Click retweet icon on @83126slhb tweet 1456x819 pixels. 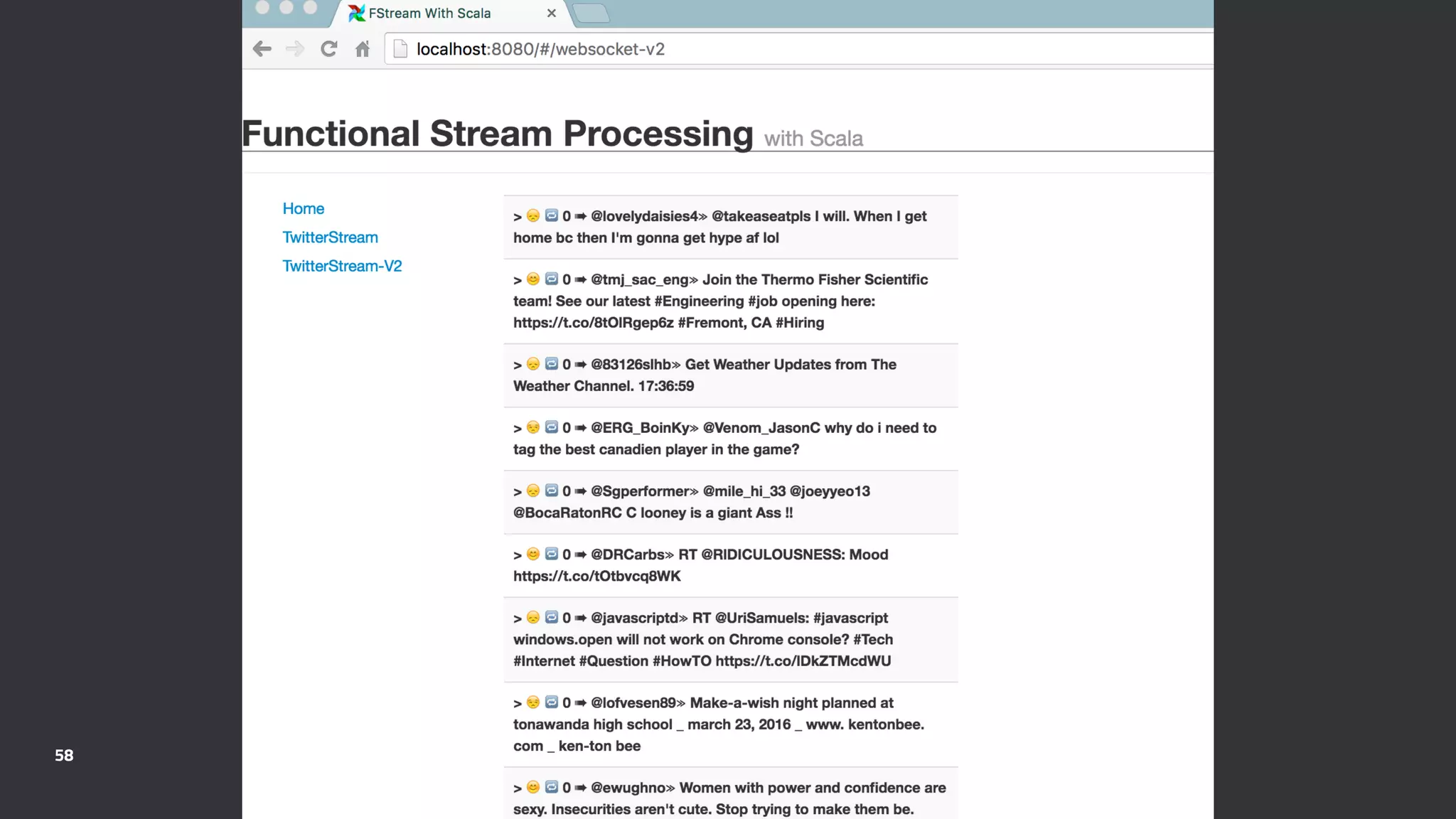(x=551, y=364)
